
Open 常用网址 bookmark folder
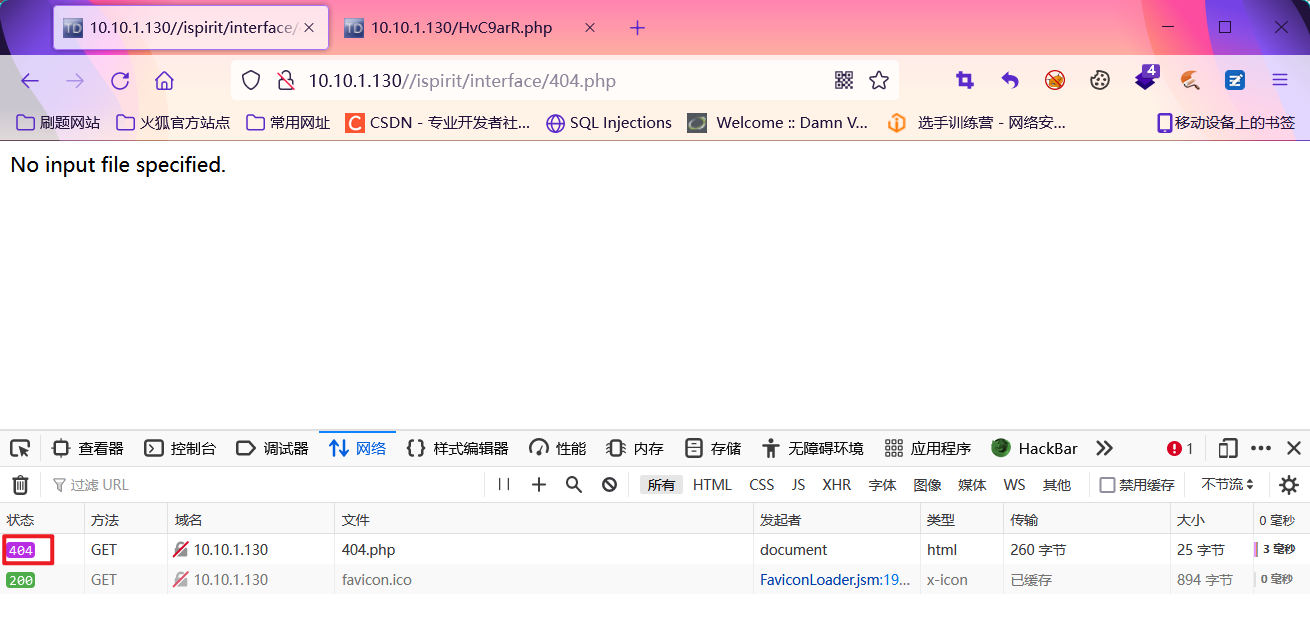[288, 123]
